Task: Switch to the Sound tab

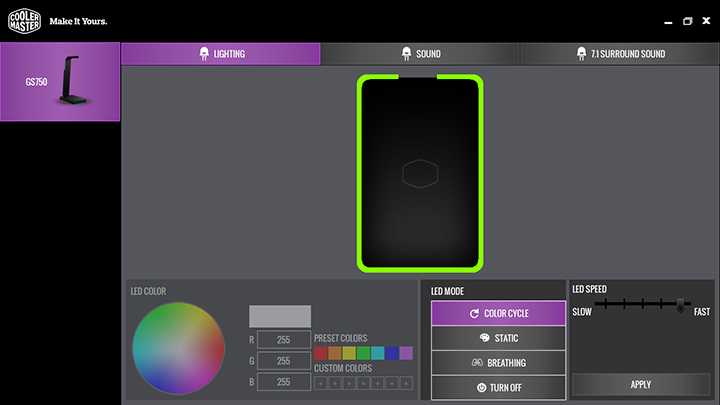Action: (420, 54)
